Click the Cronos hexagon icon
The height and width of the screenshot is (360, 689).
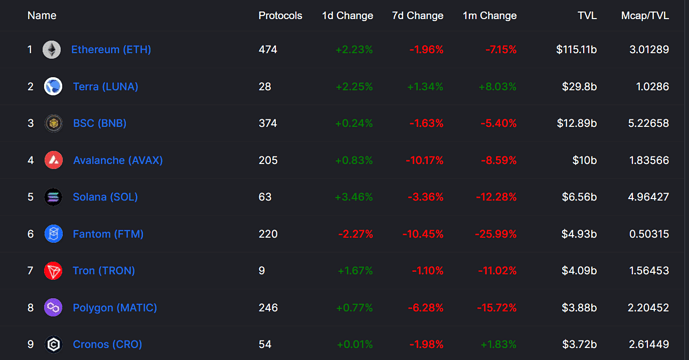click(53, 345)
